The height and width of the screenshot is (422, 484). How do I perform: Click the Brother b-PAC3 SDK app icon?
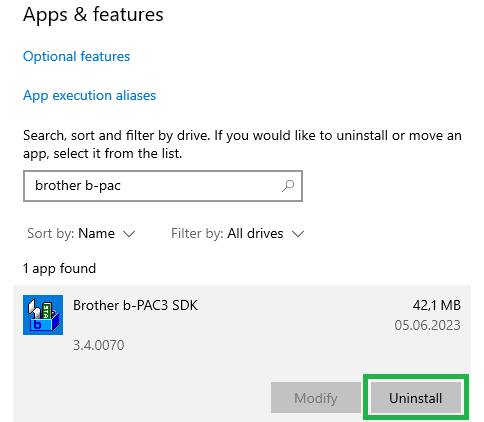pos(43,315)
